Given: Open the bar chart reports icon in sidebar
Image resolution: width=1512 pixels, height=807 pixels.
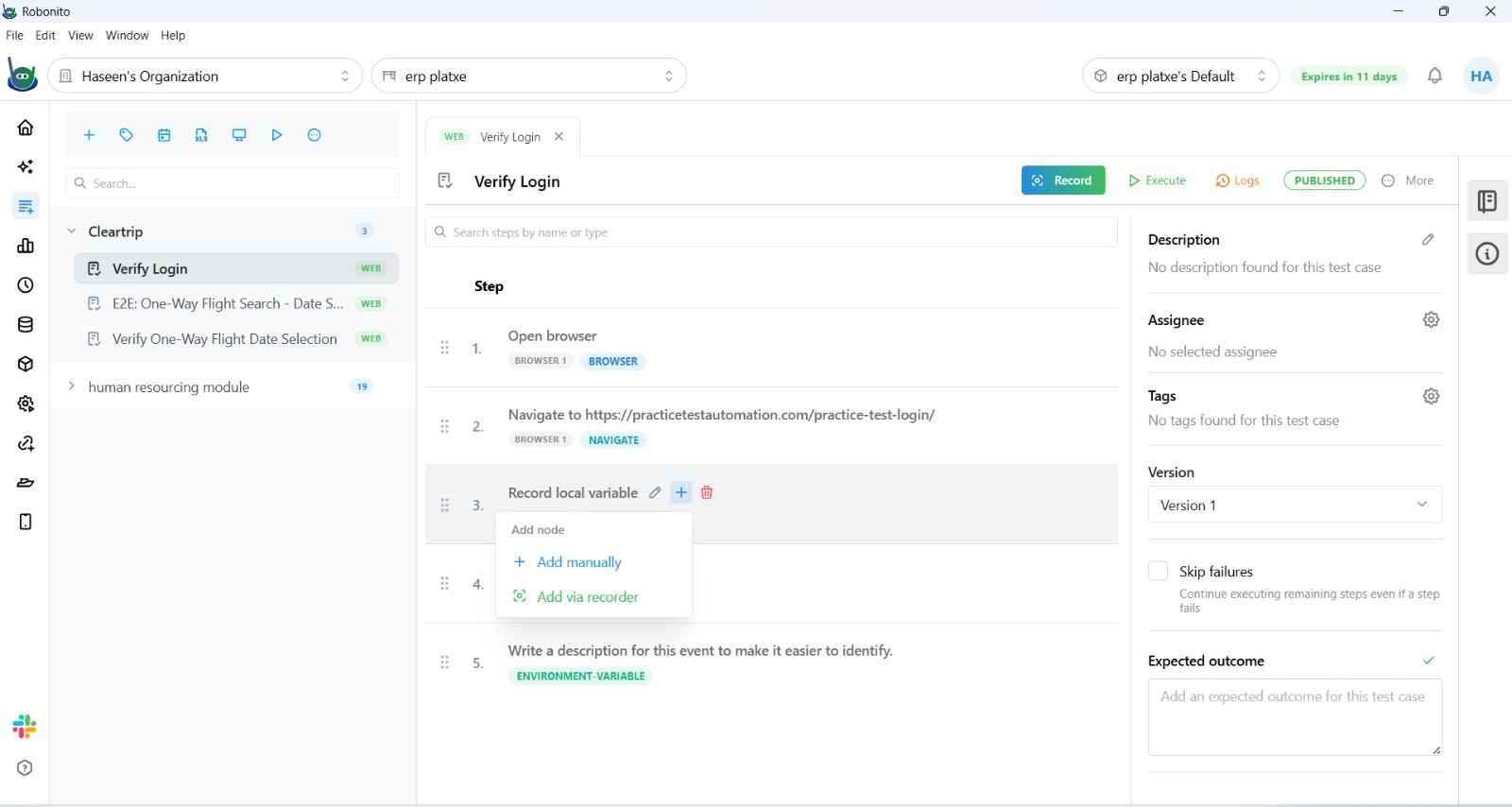Looking at the screenshot, I should (26, 246).
